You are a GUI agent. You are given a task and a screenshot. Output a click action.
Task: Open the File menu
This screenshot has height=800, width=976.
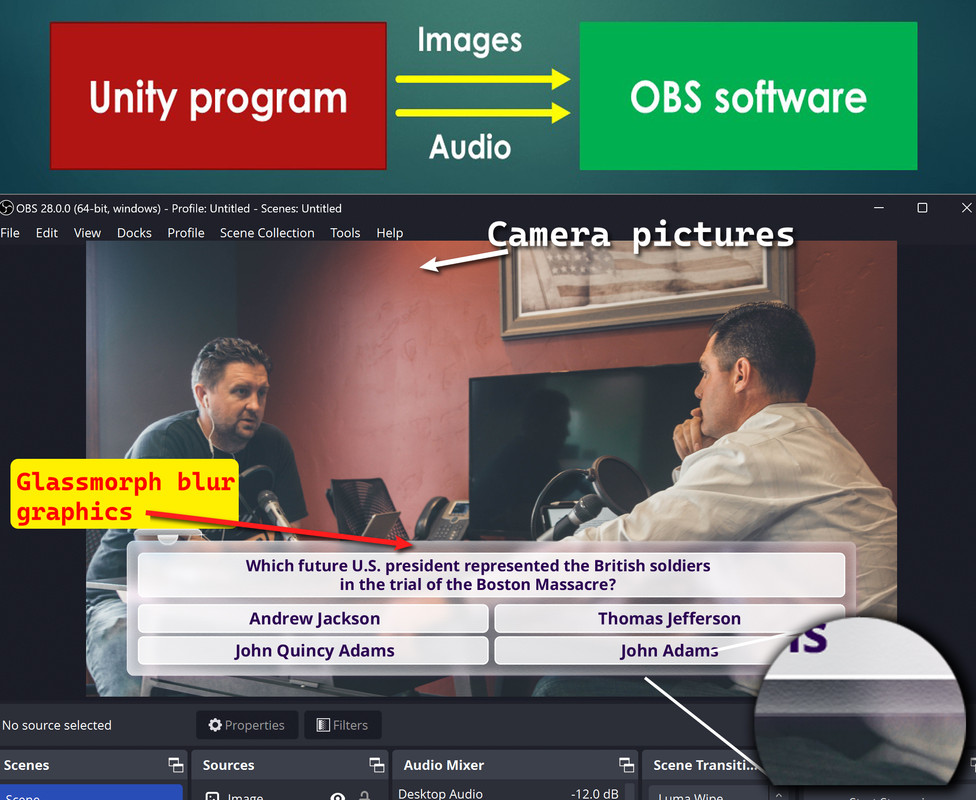pyautogui.click(x=10, y=233)
